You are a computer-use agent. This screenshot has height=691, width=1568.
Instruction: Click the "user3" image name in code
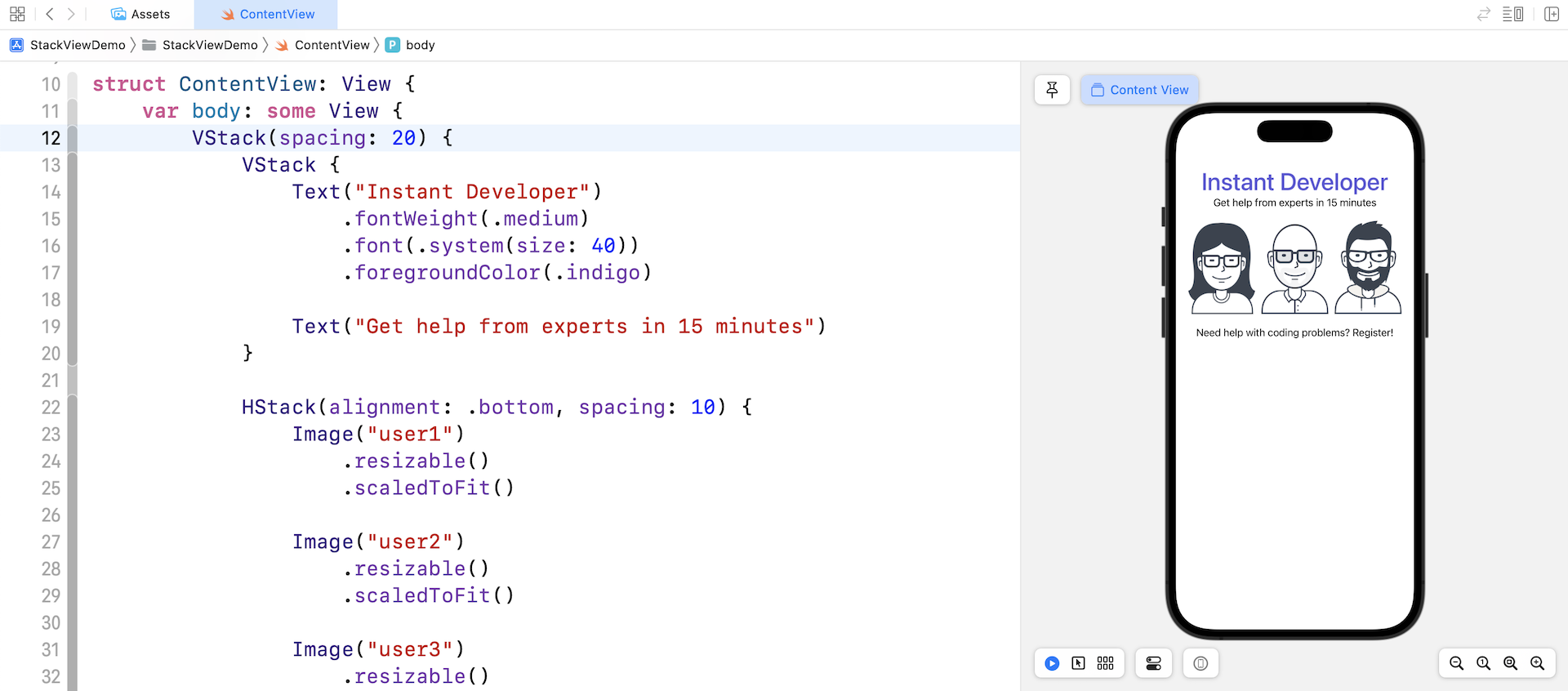coord(410,650)
